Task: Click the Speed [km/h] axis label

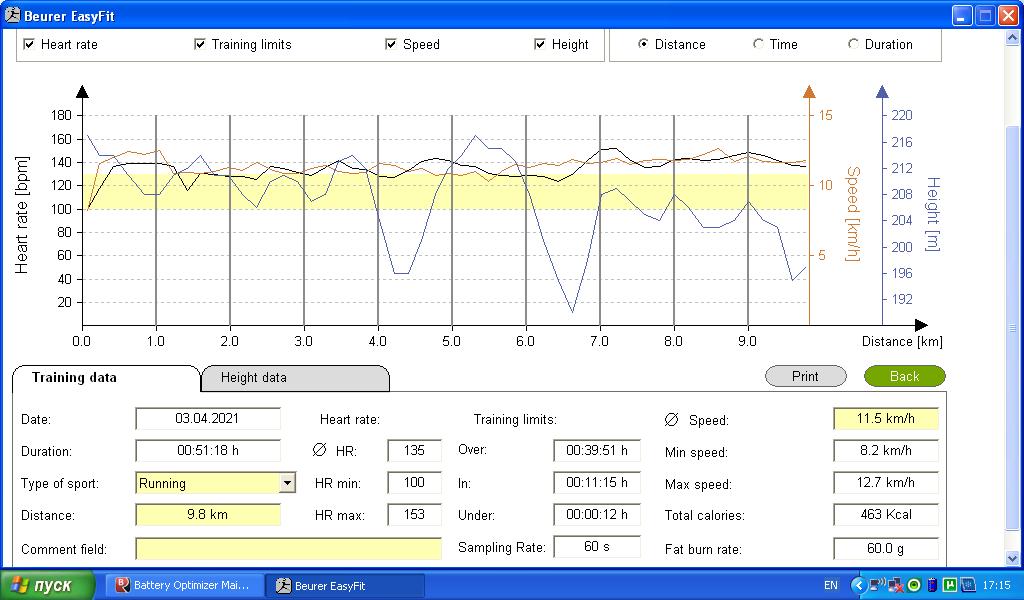Action: tap(853, 214)
